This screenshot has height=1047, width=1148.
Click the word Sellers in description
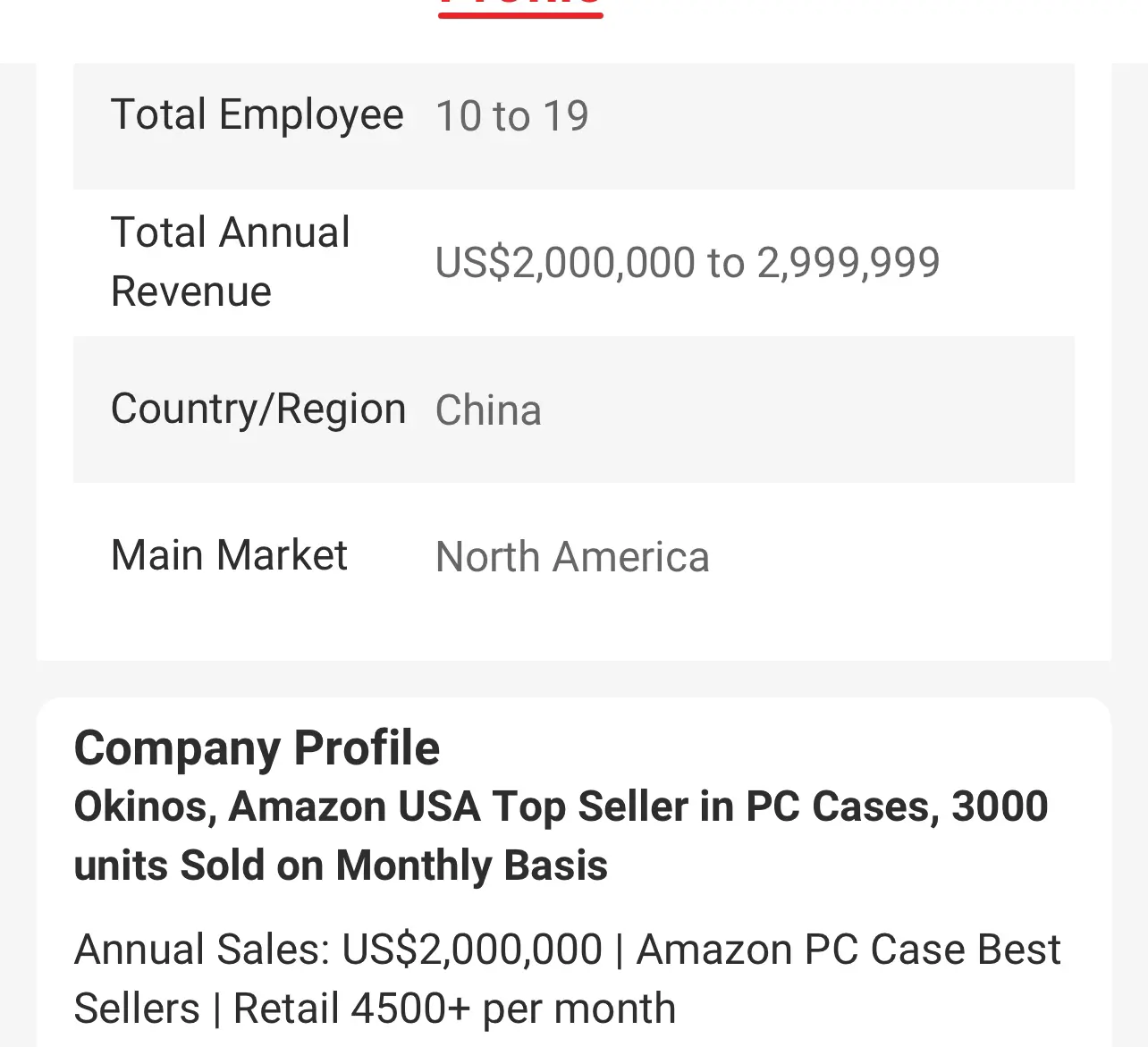(x=137, y=1009)
